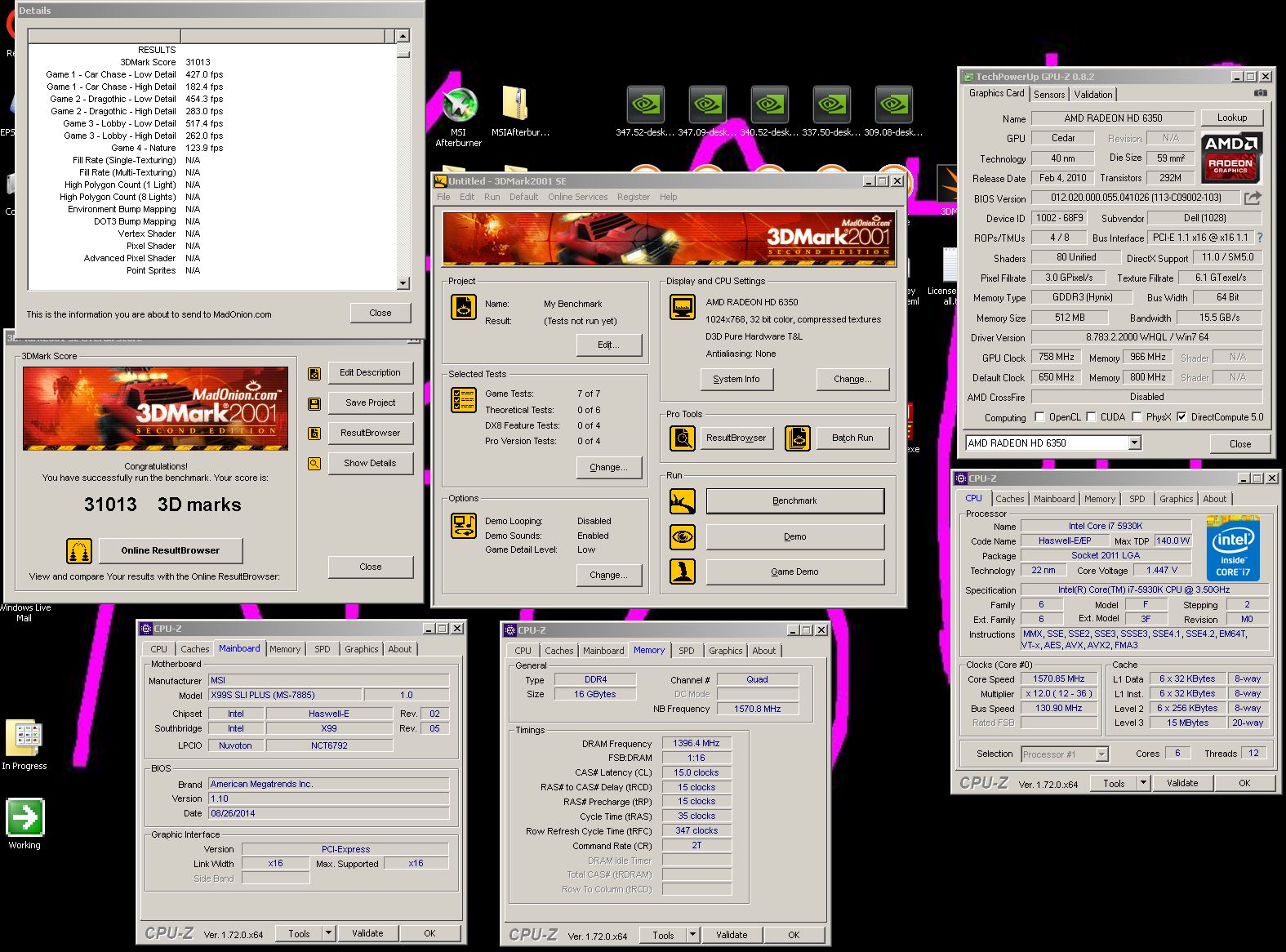1286x952 pixels.
Task: Click Online ResultBrowser button
Action: [x=171, y=550]
